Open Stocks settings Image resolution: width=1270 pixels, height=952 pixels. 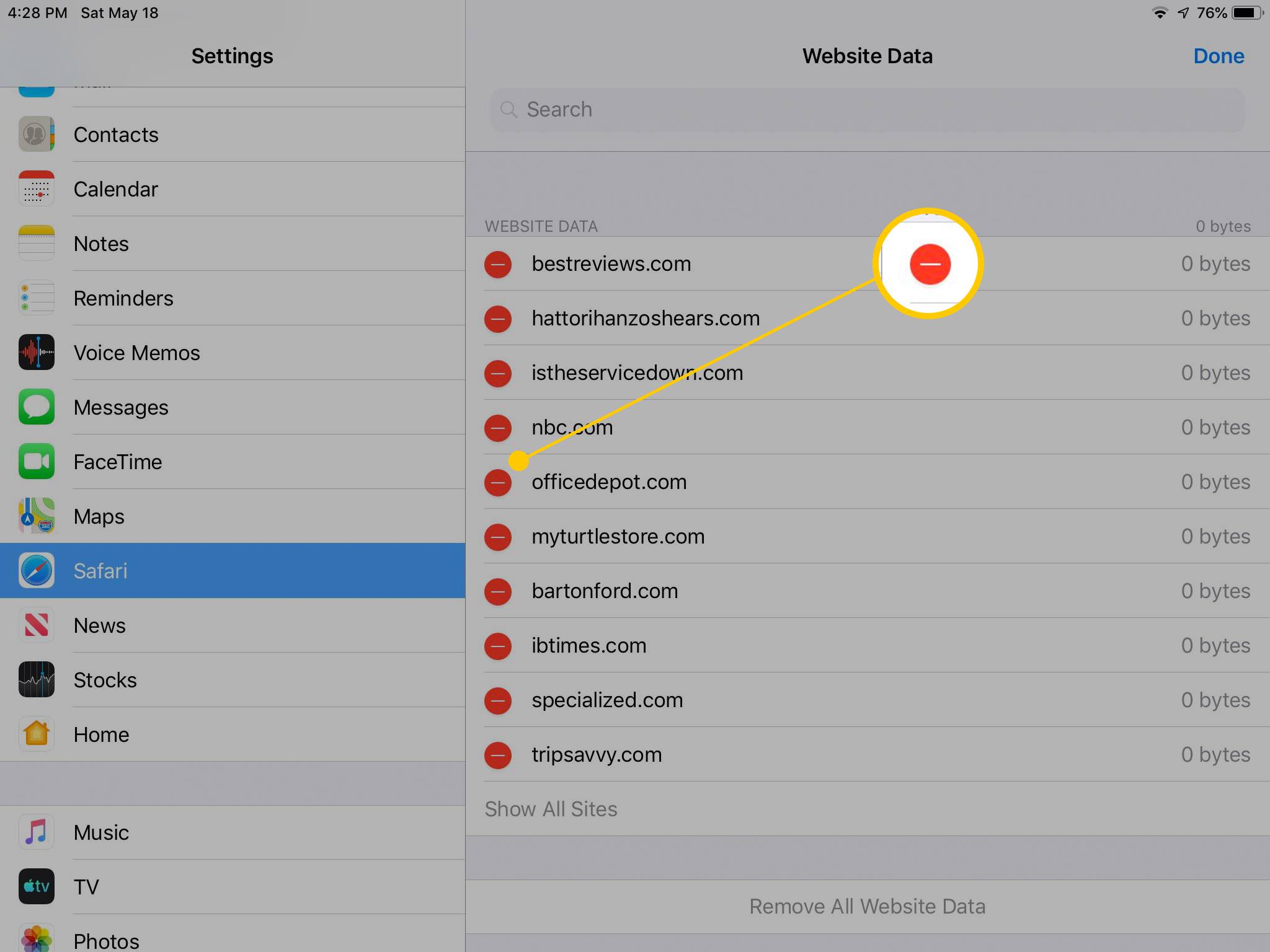(233, 680)
